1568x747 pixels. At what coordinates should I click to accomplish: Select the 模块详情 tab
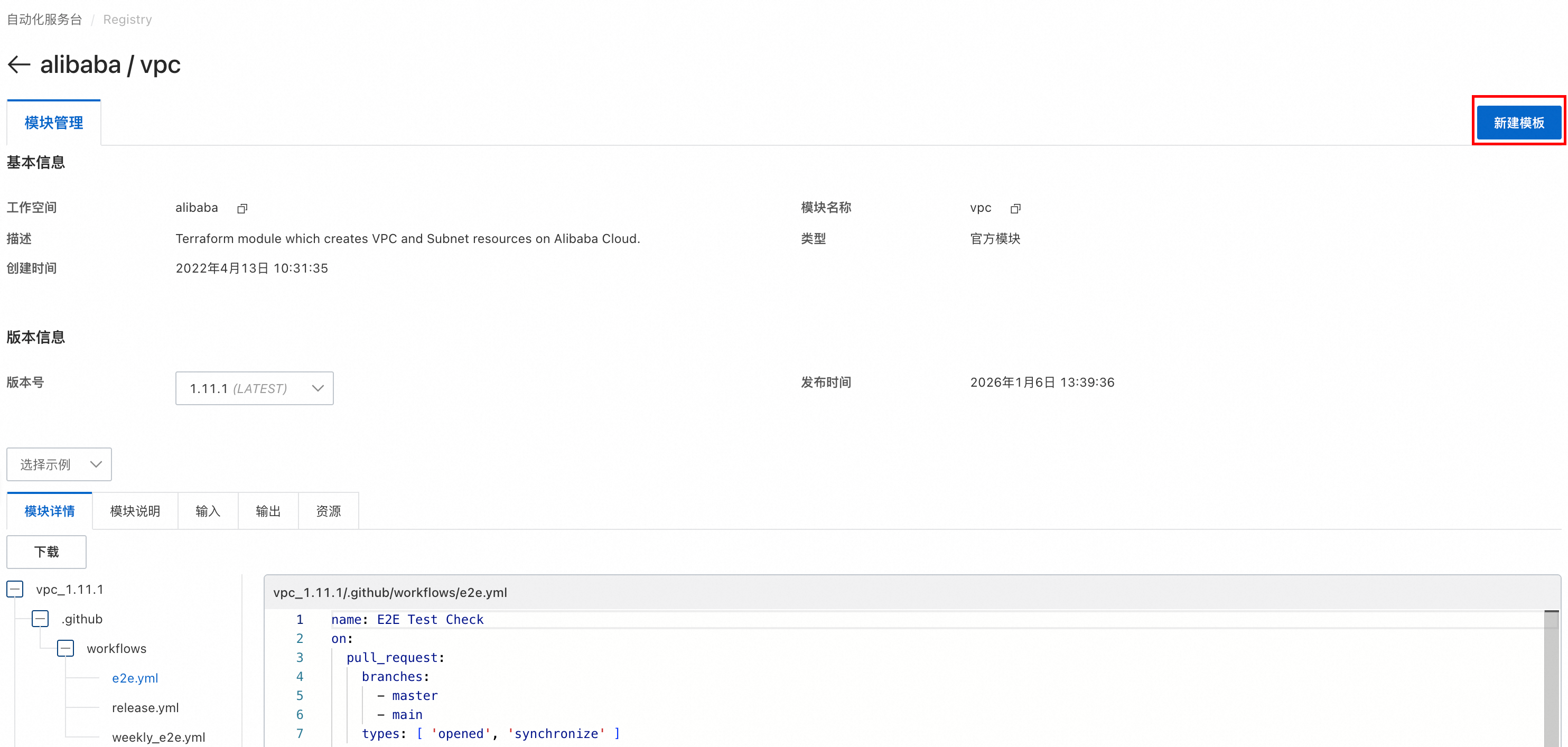pos(49,511)
